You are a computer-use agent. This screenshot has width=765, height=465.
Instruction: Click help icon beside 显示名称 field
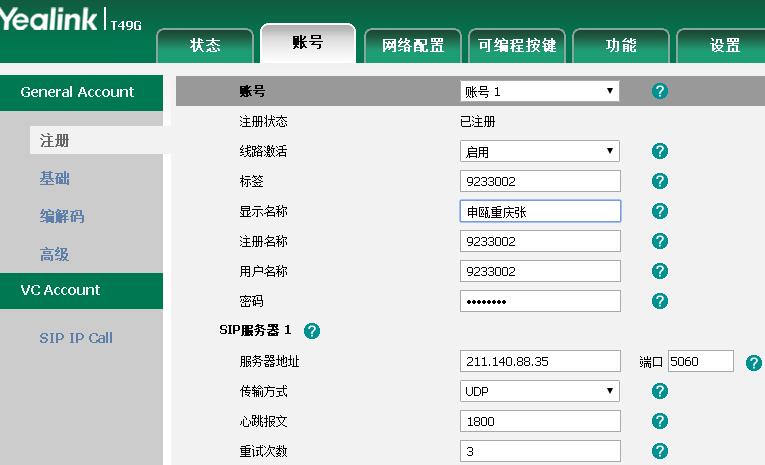click(659, 212)
